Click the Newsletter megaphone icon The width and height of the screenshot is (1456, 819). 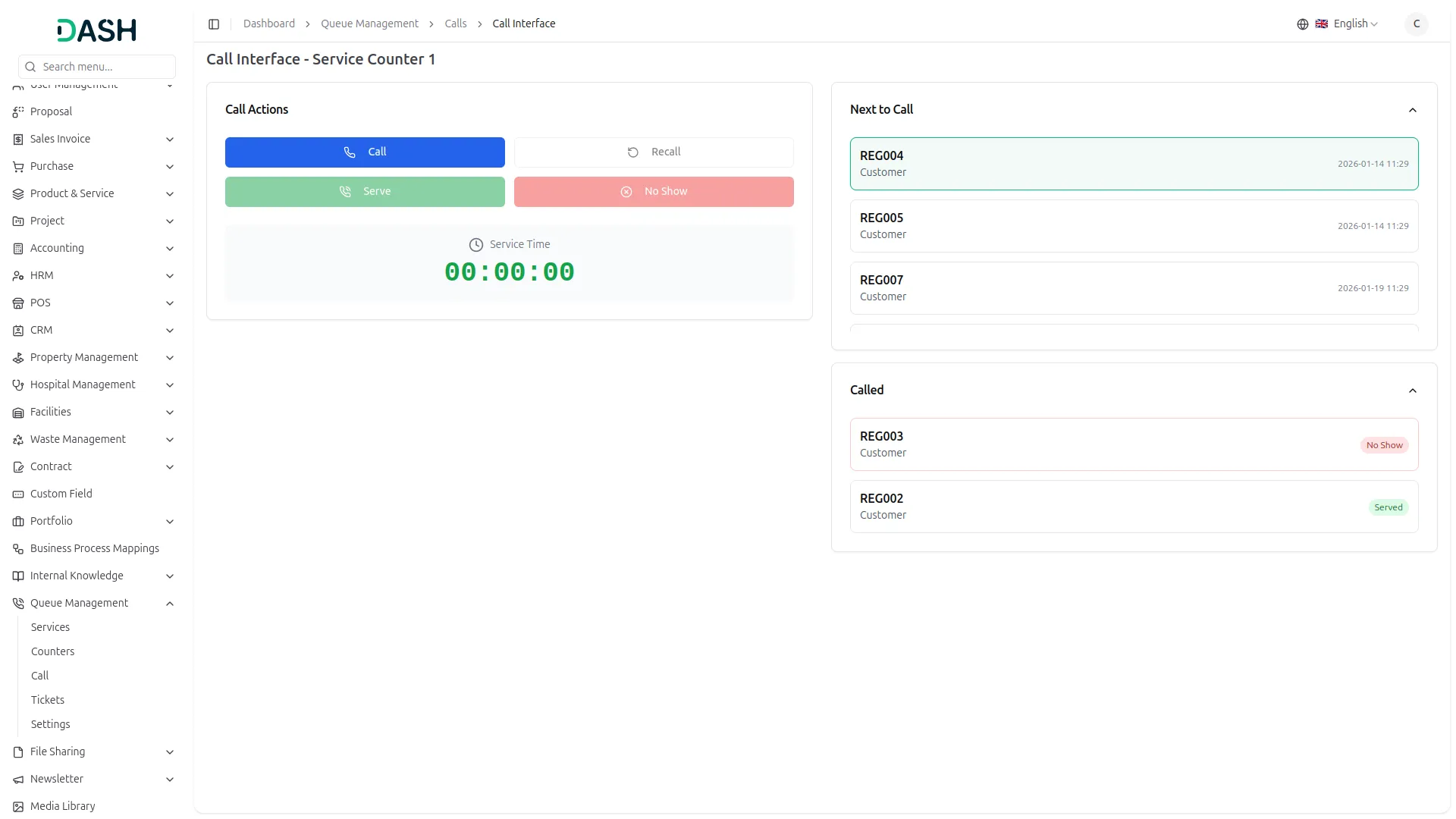tap(18, 780)
